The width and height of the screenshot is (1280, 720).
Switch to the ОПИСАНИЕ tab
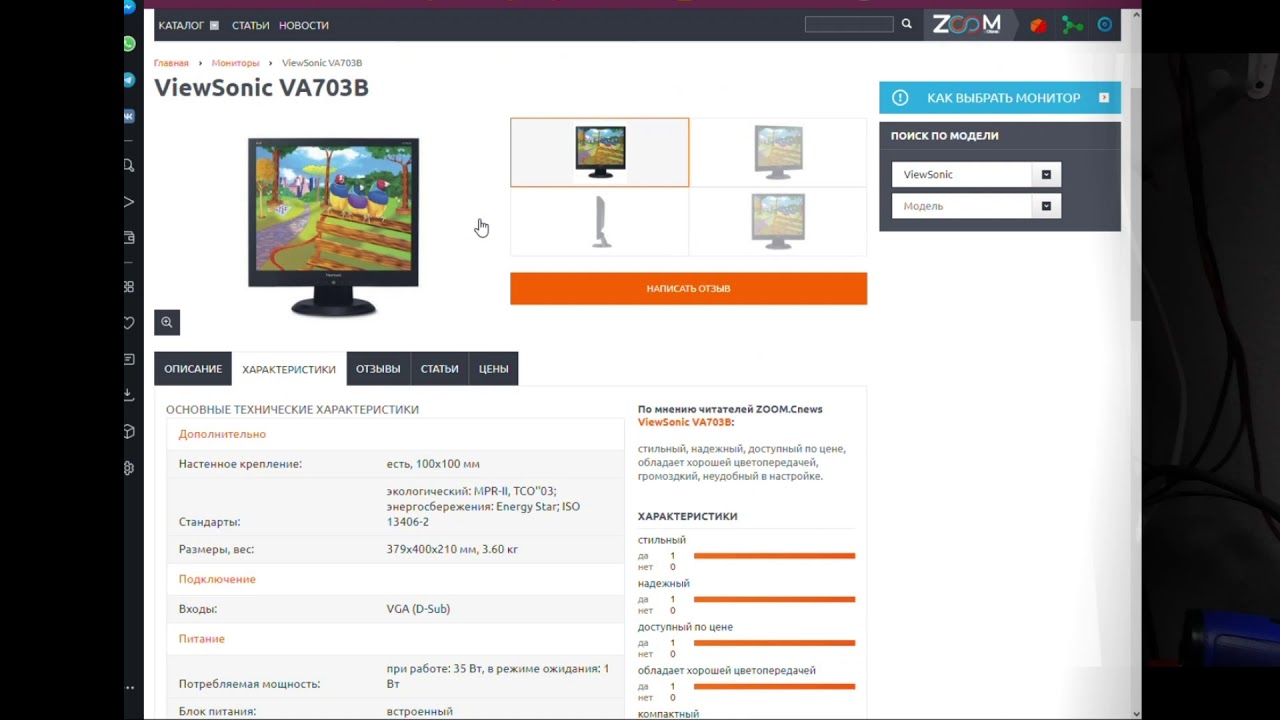tap(193, 369)
